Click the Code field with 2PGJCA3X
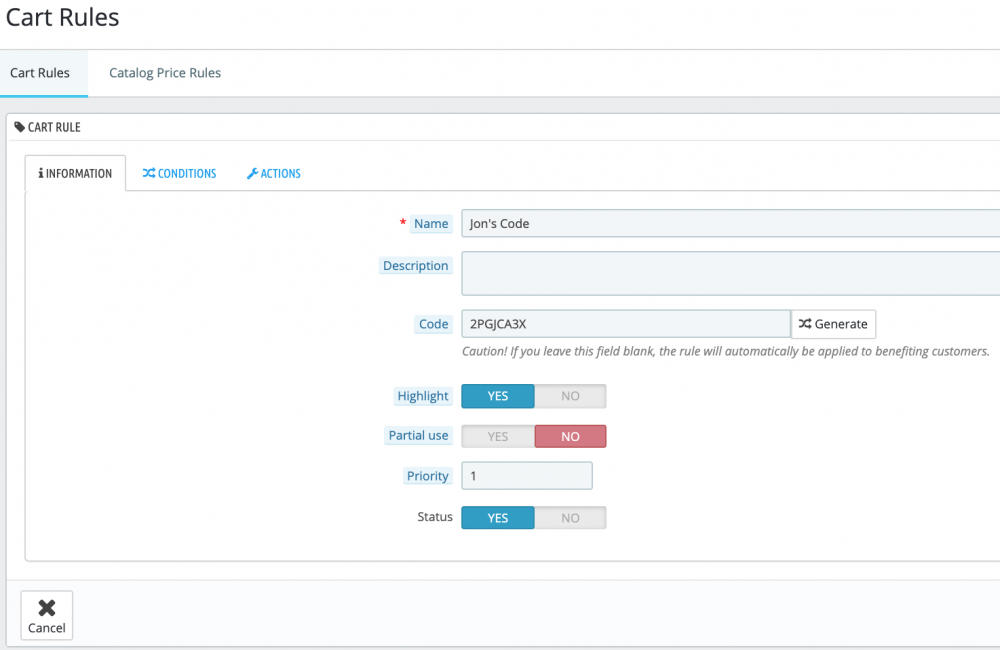This screenshot has height=650, width=1000. click(626, 324)
